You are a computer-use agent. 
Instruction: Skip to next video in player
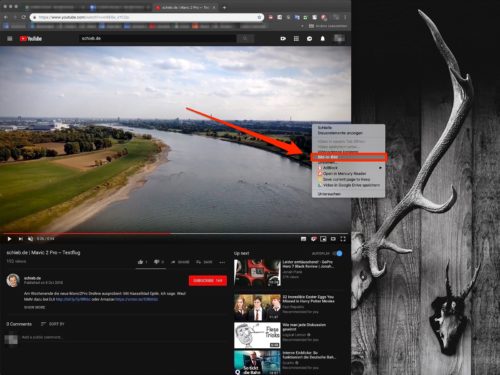tap(20, 239)
